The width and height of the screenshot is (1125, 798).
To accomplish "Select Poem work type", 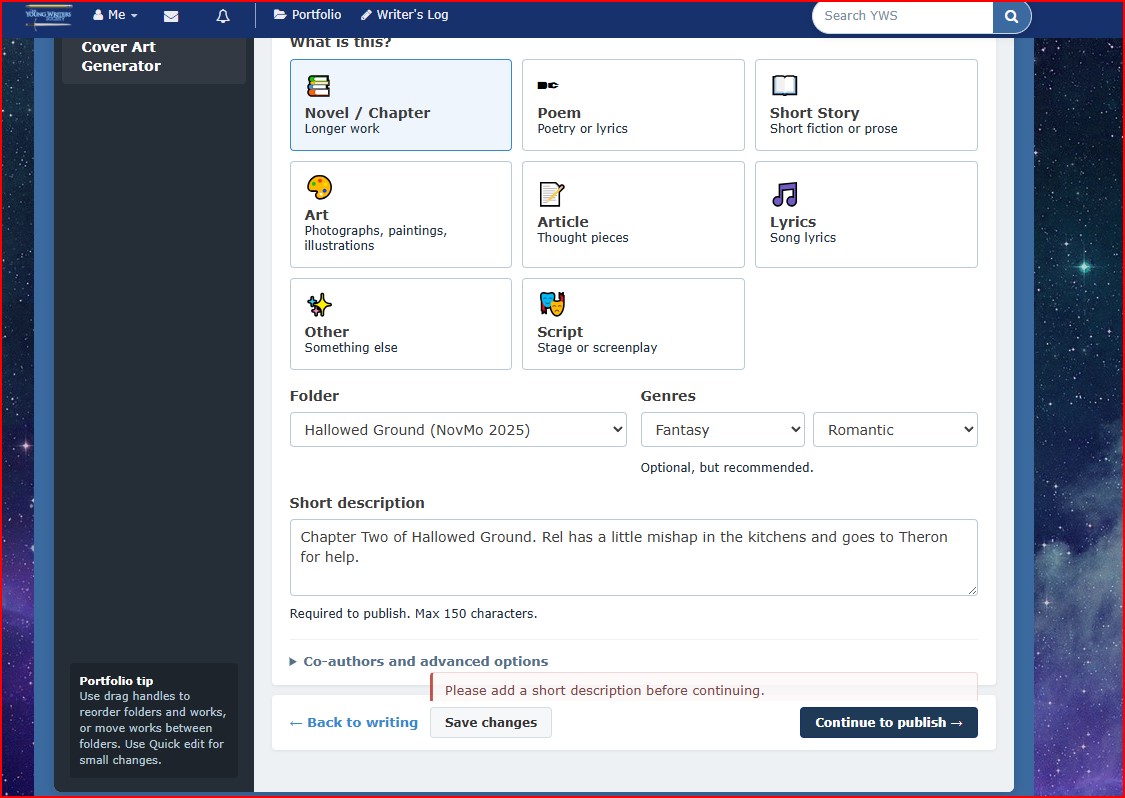I will coord(633,105).
